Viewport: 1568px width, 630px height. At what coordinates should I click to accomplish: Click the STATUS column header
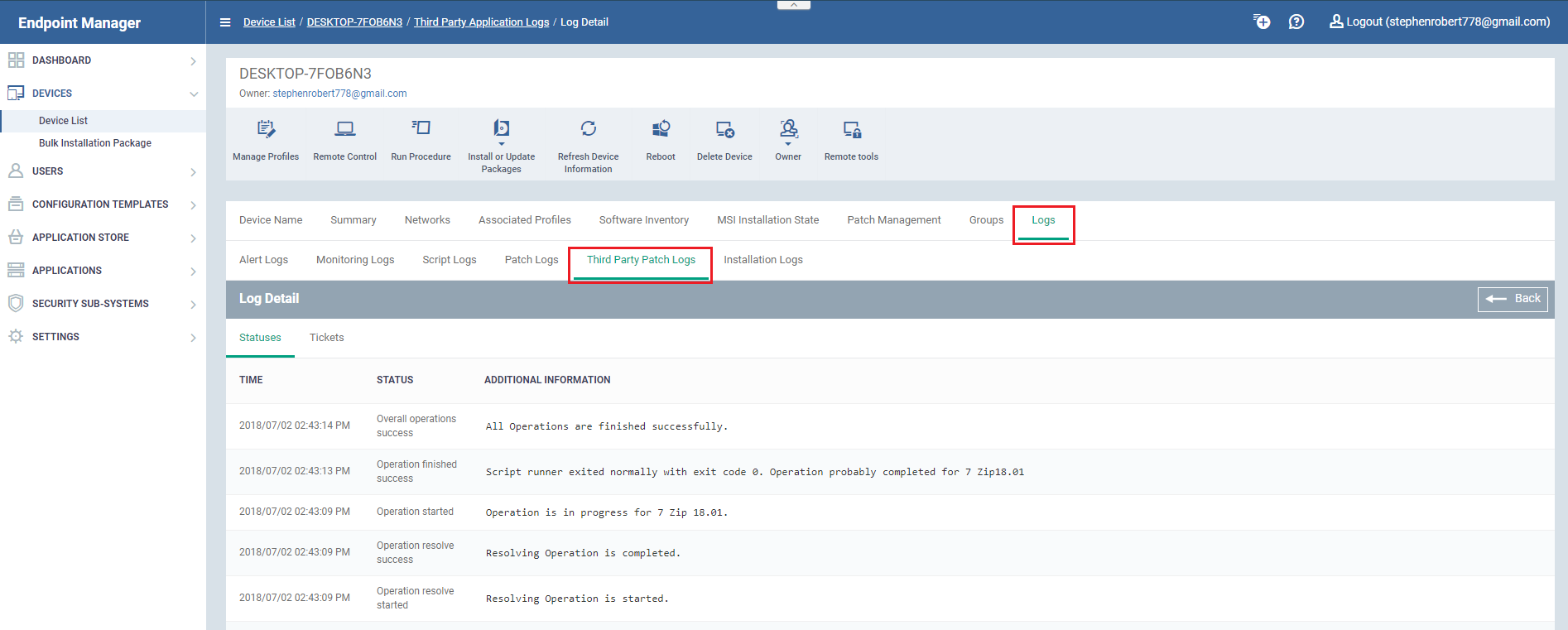point(395,380)
